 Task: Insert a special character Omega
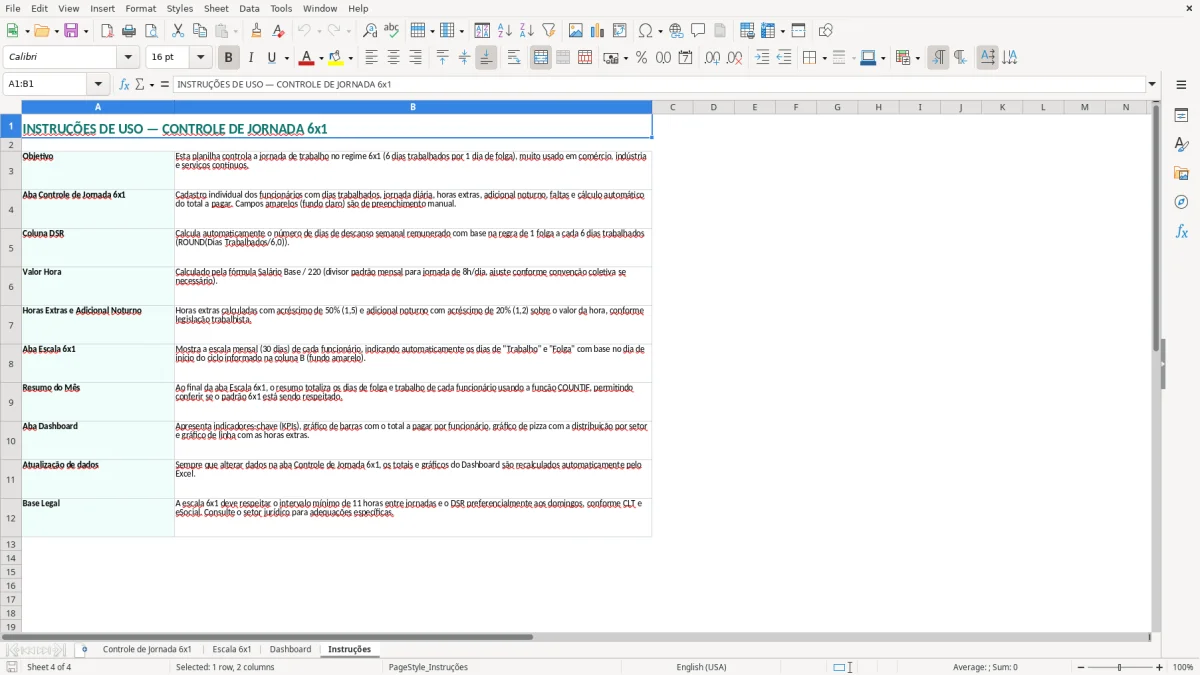coord(645,31)
